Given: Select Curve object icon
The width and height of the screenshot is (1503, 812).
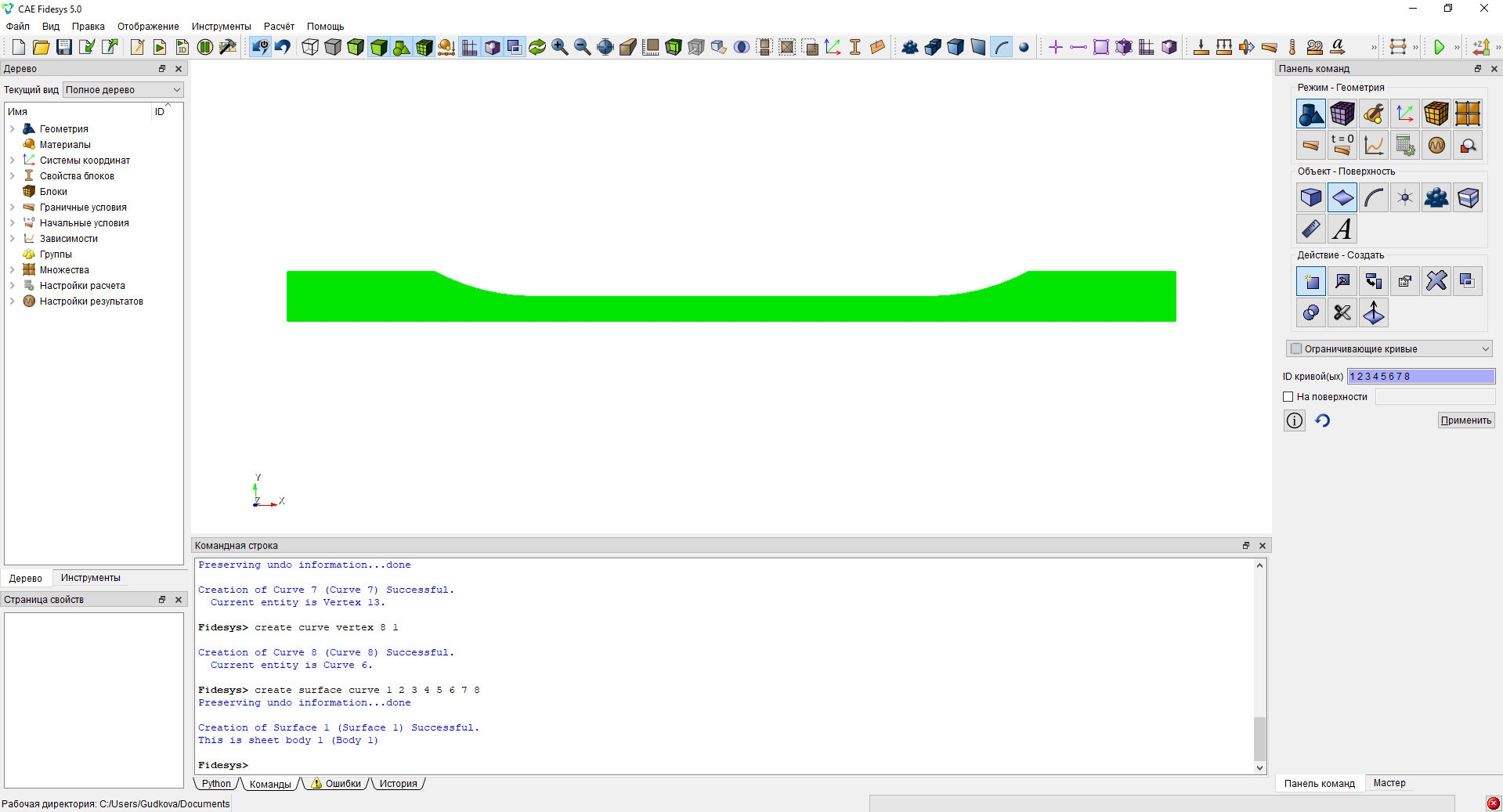Looking at the screenshot, I should pos(1374,197).
